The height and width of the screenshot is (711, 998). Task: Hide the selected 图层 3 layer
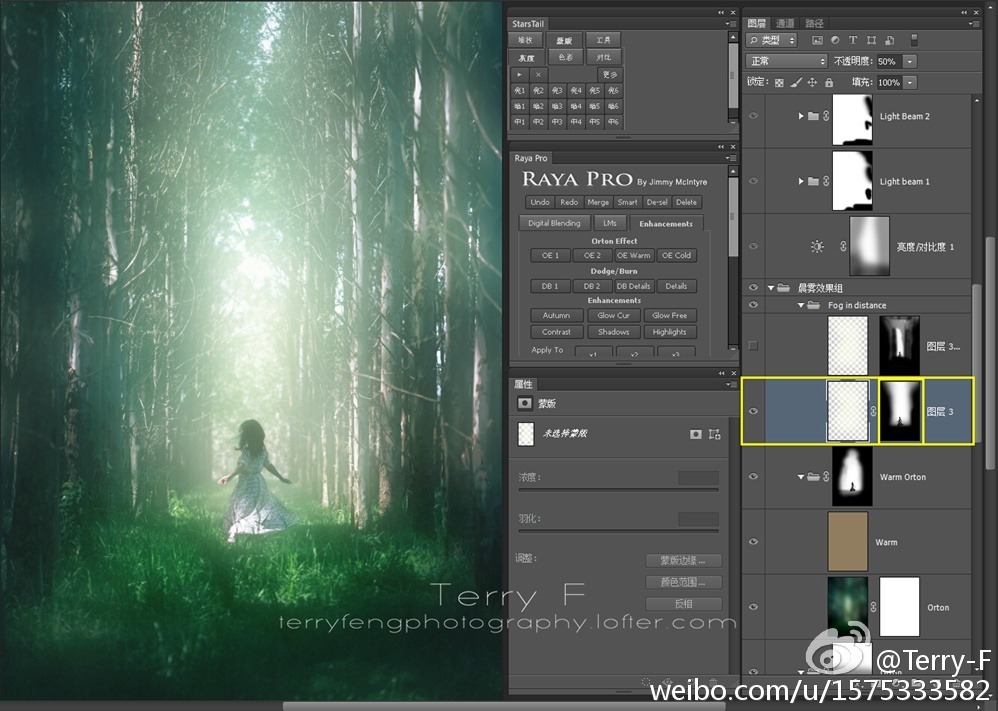pyautogui.click(x=754, y=411)
